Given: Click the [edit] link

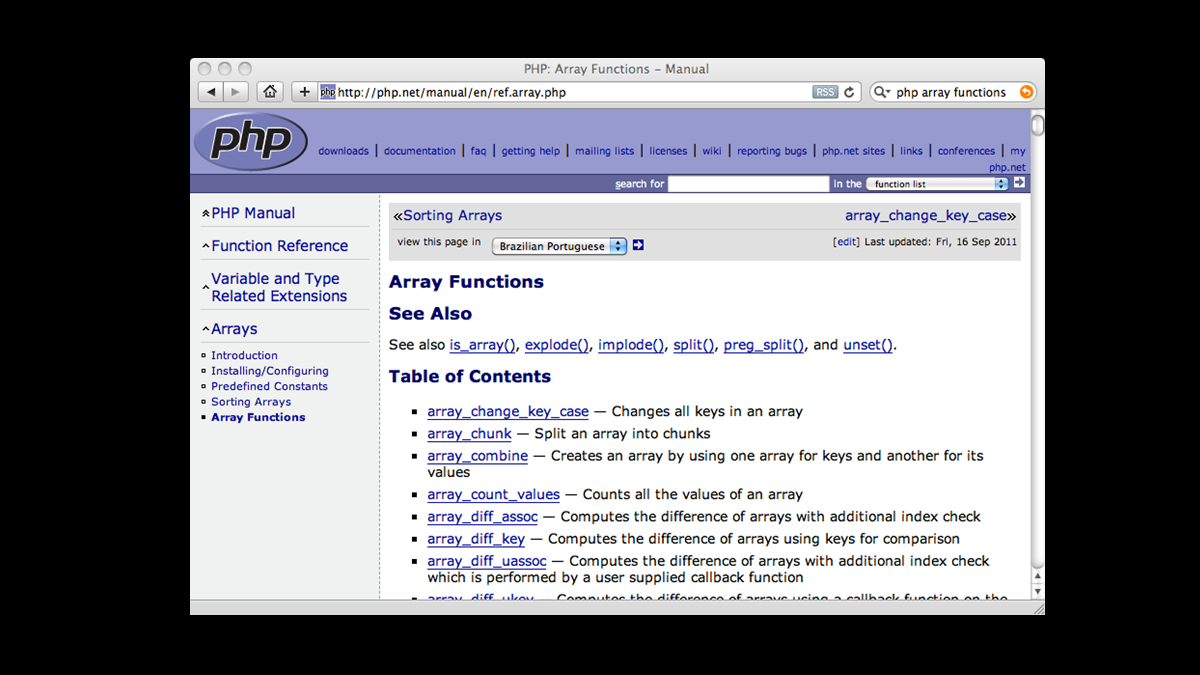Looking at the screenshot, I should (846, 242).
